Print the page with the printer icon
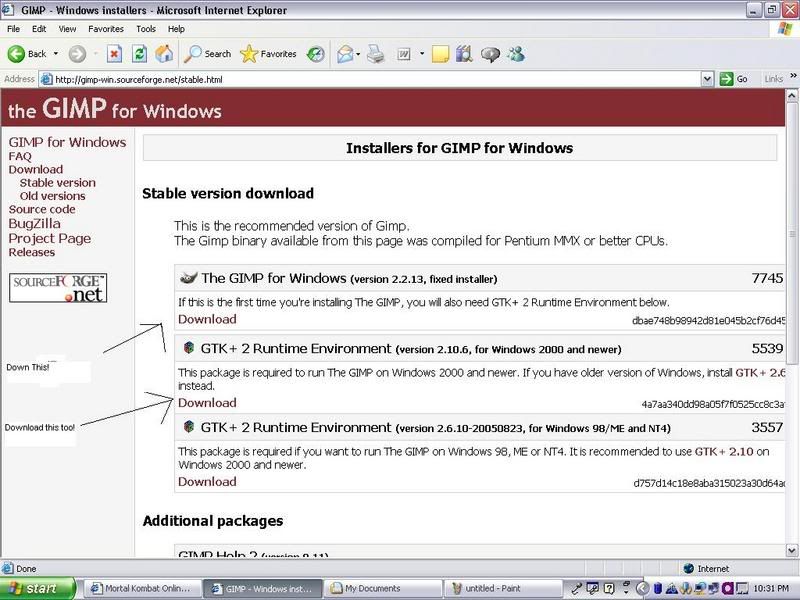 click(x=376, y=54)
